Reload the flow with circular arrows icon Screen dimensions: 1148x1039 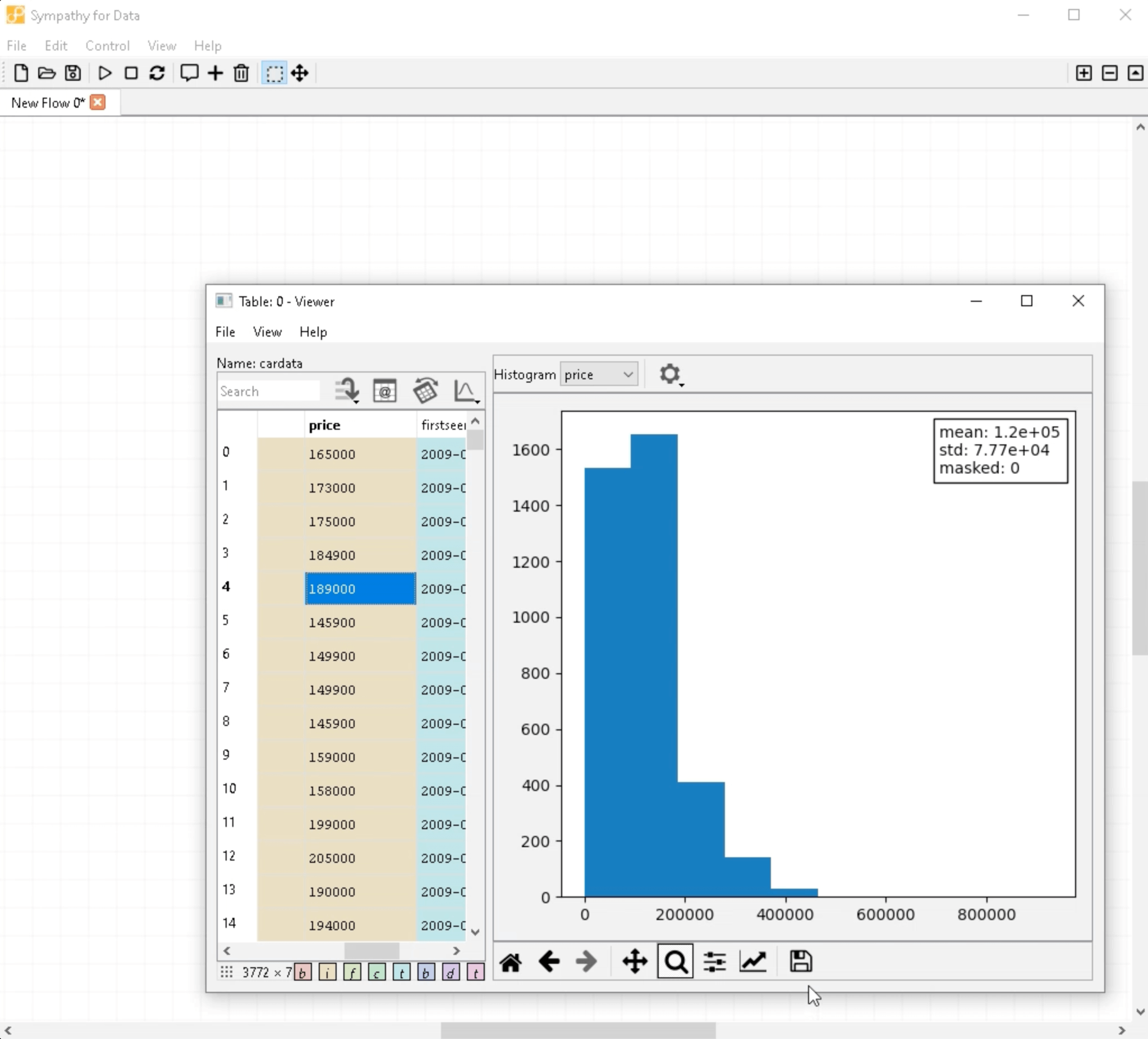157,73
